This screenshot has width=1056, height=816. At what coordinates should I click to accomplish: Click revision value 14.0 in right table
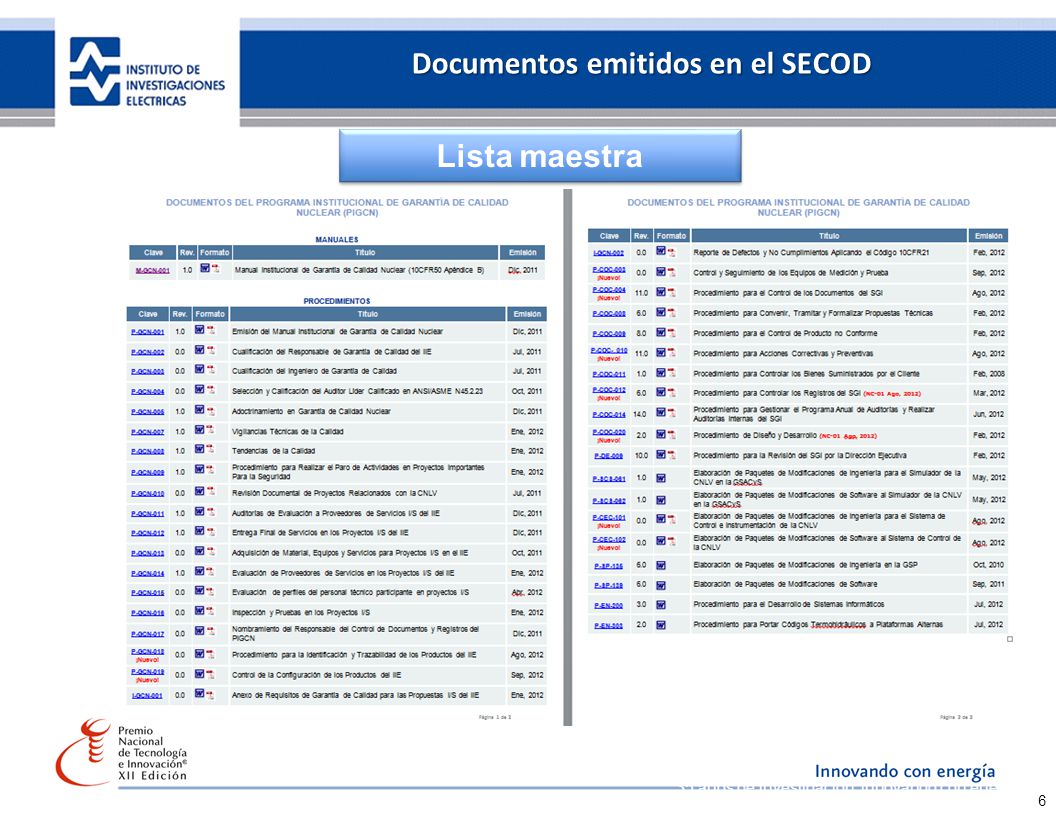640,414
